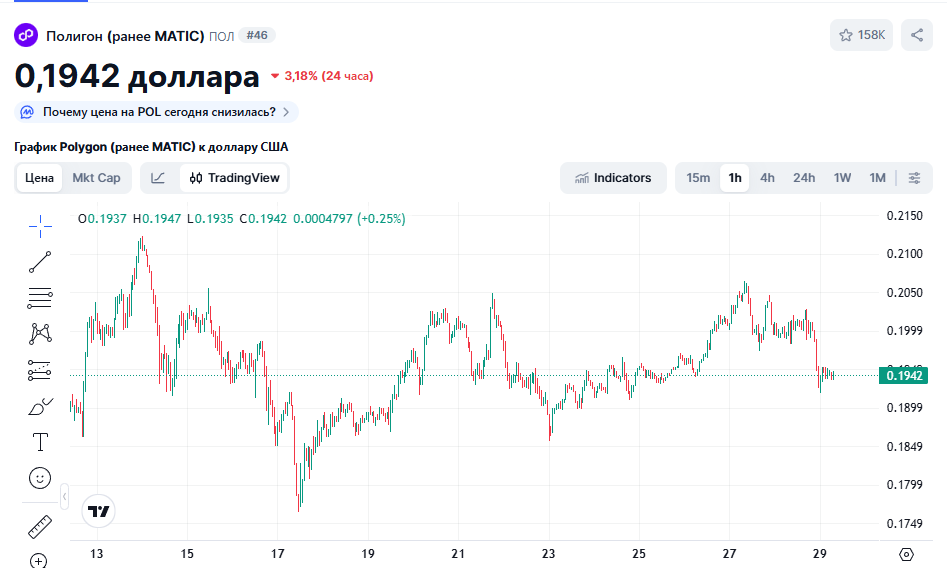This screenshot has width=947, height=570.
Task: Select the crosshair cursor tool
Action: [x=40, y=226]
